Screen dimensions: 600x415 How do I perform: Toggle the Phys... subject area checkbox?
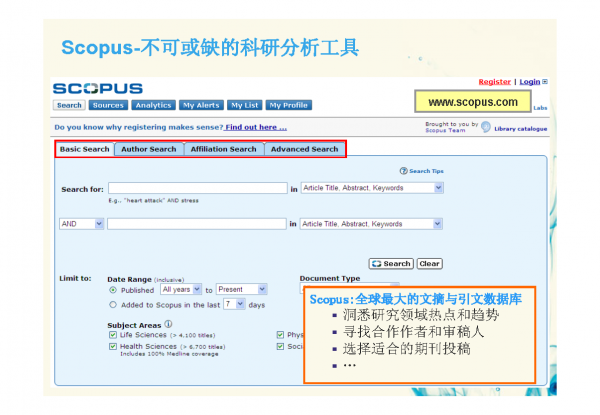(x=280, y=335)
